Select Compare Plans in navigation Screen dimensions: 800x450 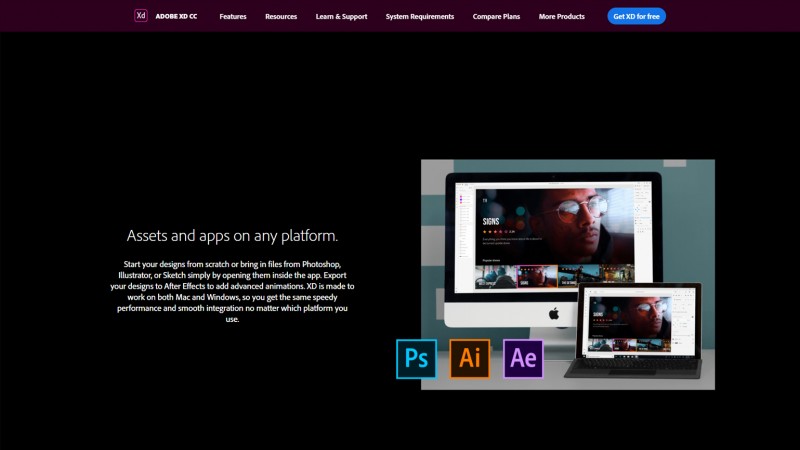496,16
